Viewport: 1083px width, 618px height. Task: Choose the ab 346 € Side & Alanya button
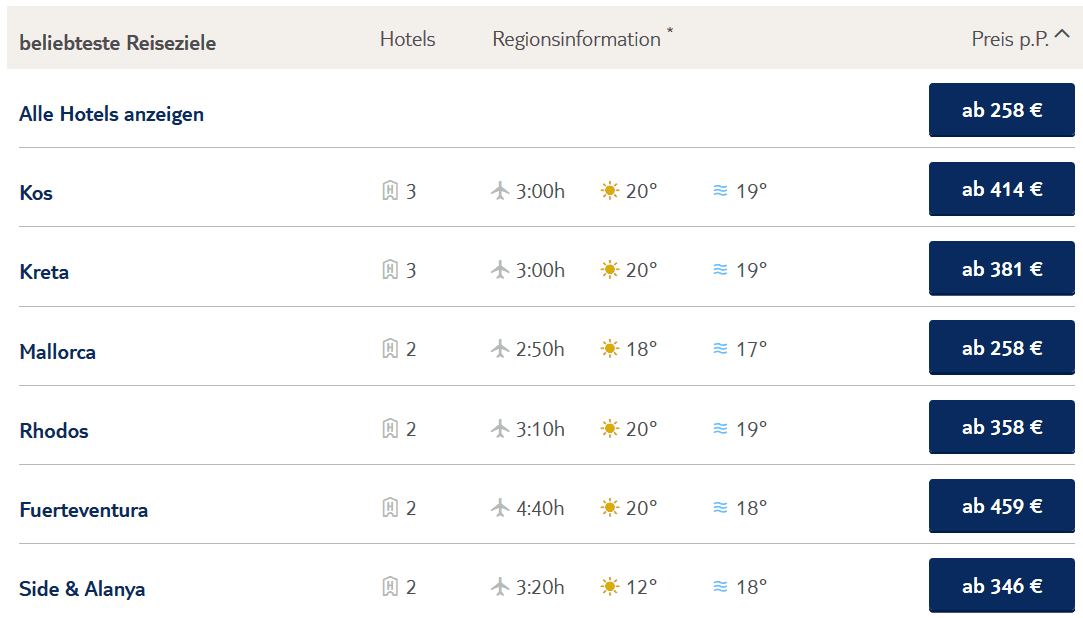coord(1001,586)
